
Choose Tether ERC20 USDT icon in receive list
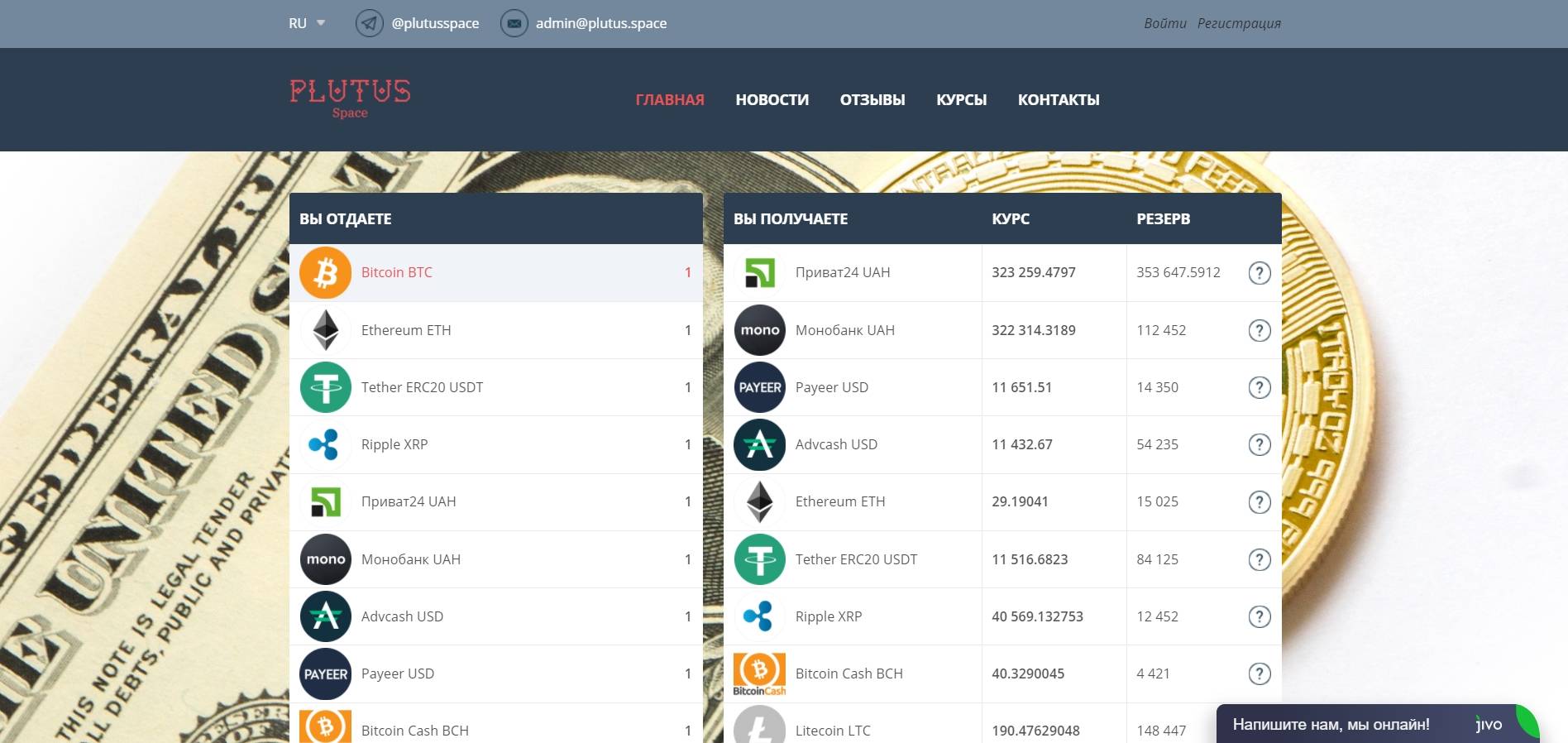[x=760, y=559]
